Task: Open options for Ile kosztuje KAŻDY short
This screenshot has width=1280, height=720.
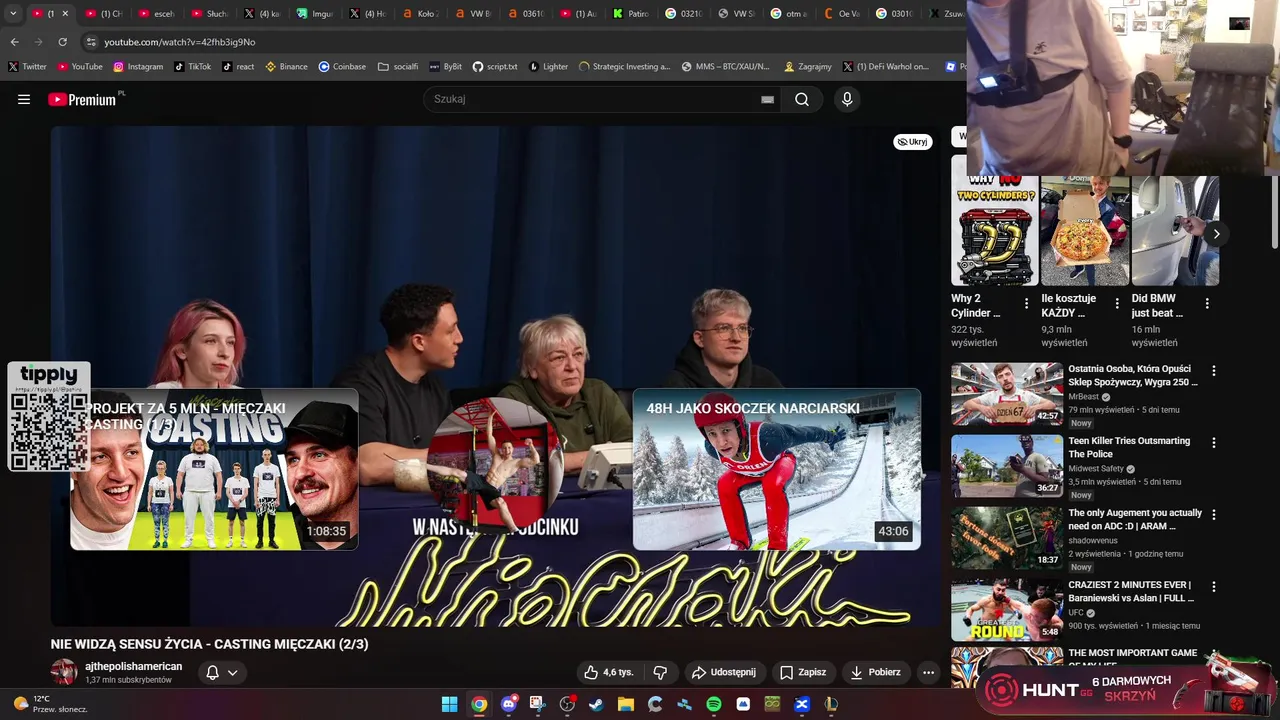Action: pyautogui.click(x=1117, y=303)
